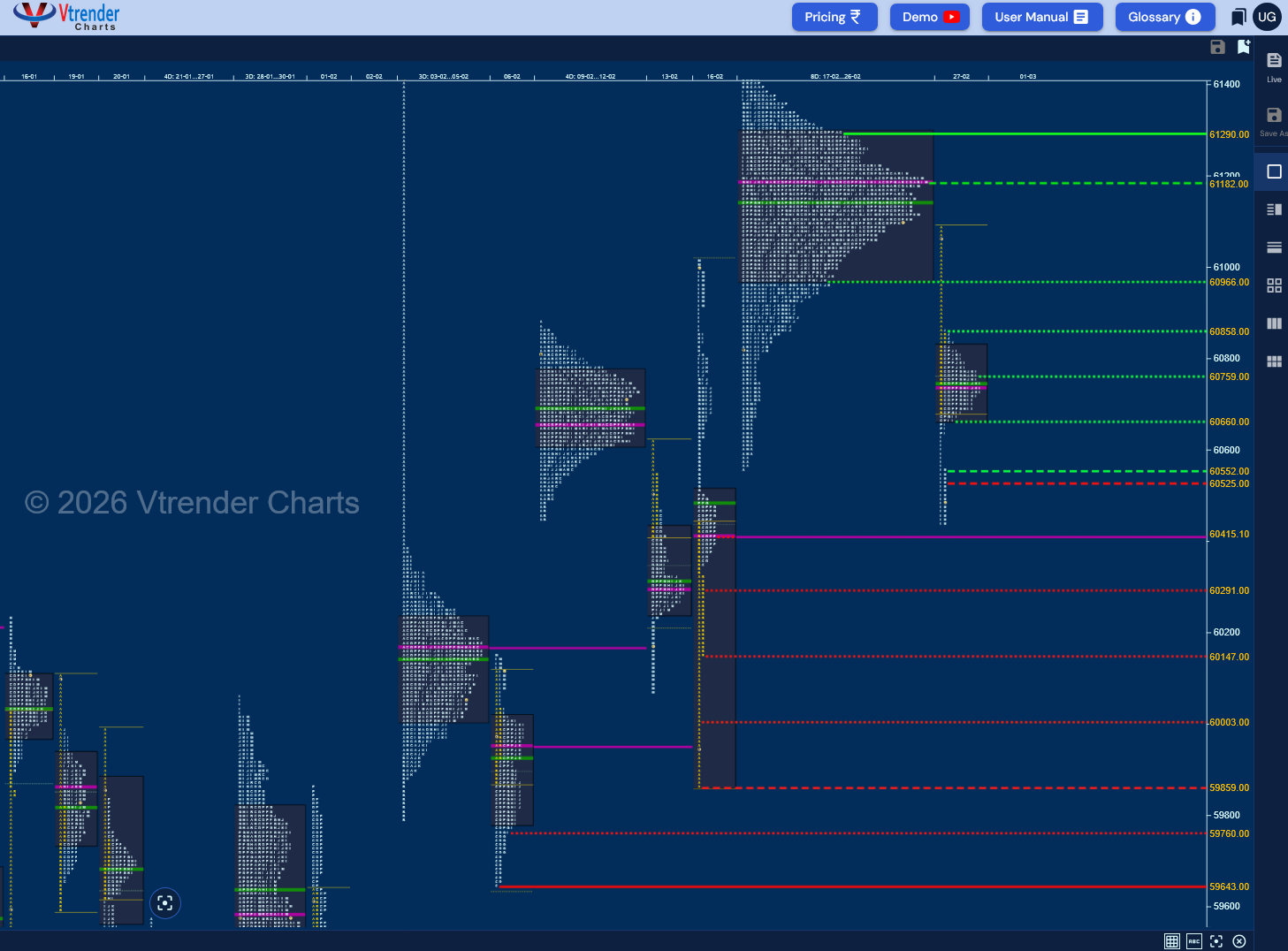This screenshot has width=1288, height=951.
Task: Expand the chart view using the circular fullscreen control
Action: [x=165, y=902]
